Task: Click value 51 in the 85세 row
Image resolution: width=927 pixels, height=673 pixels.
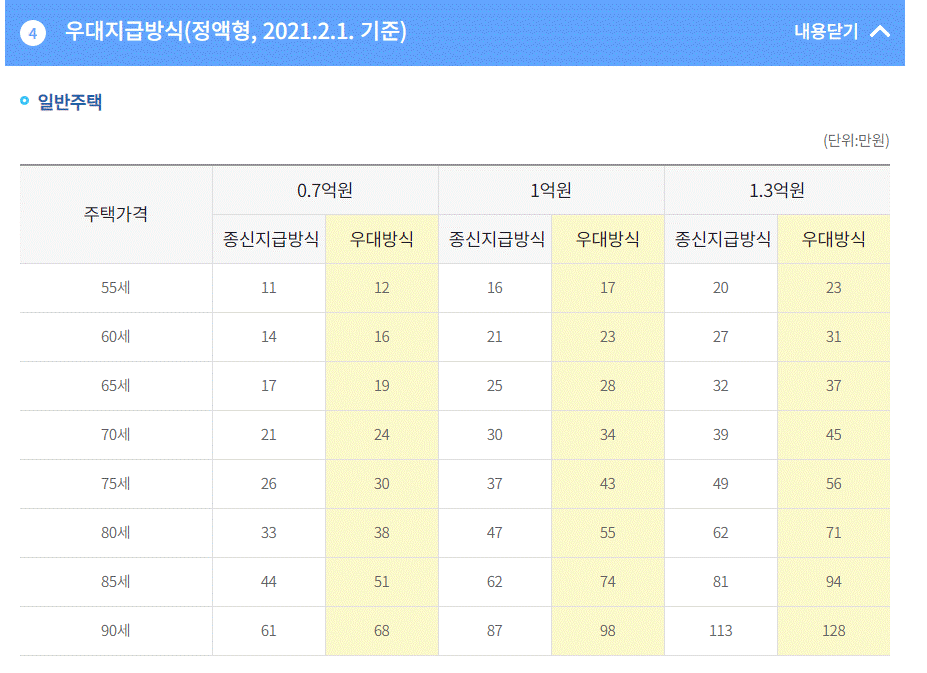Action: (382, 582)
